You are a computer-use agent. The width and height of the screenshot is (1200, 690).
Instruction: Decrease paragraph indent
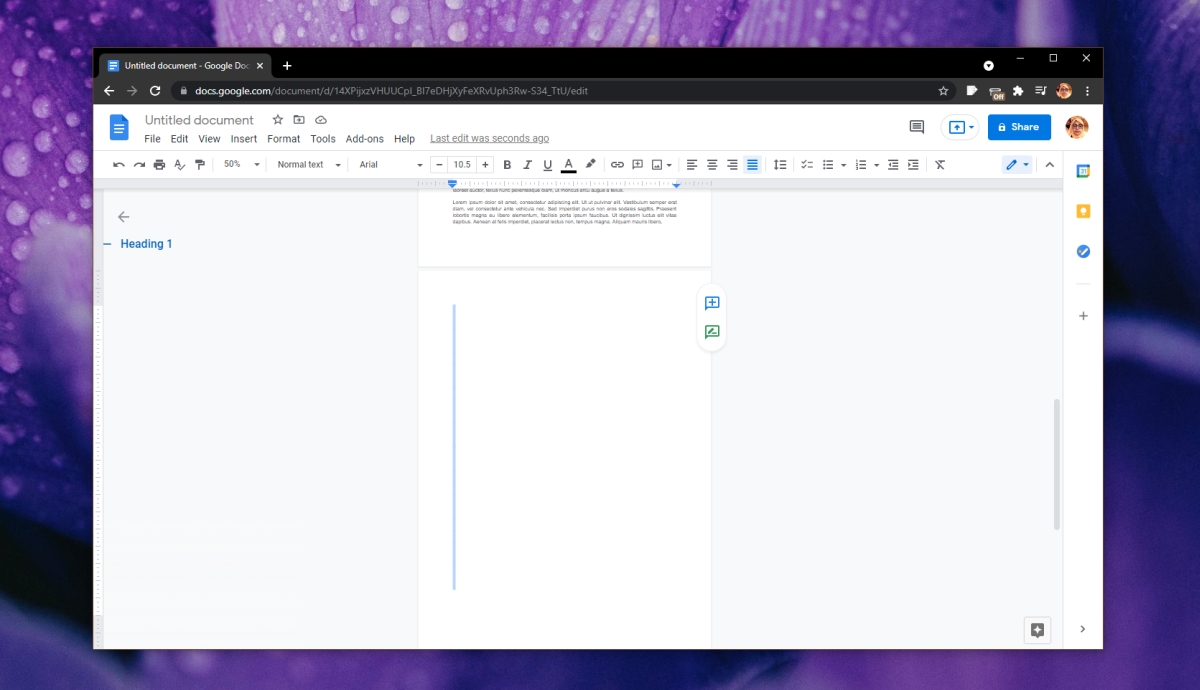893,165
